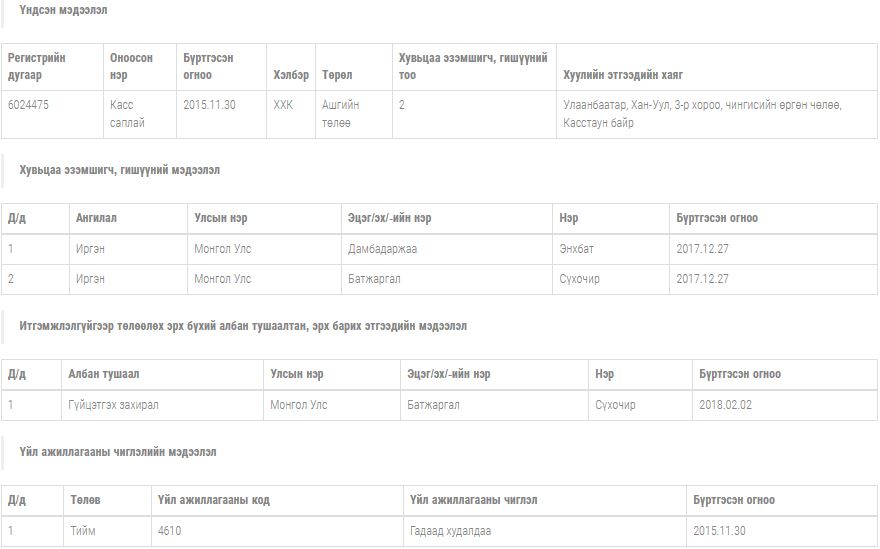Click the Үйл ажиллагааны чиглэлийн мэдээлэл heading
Screen dimensions: 880x549
117,452
